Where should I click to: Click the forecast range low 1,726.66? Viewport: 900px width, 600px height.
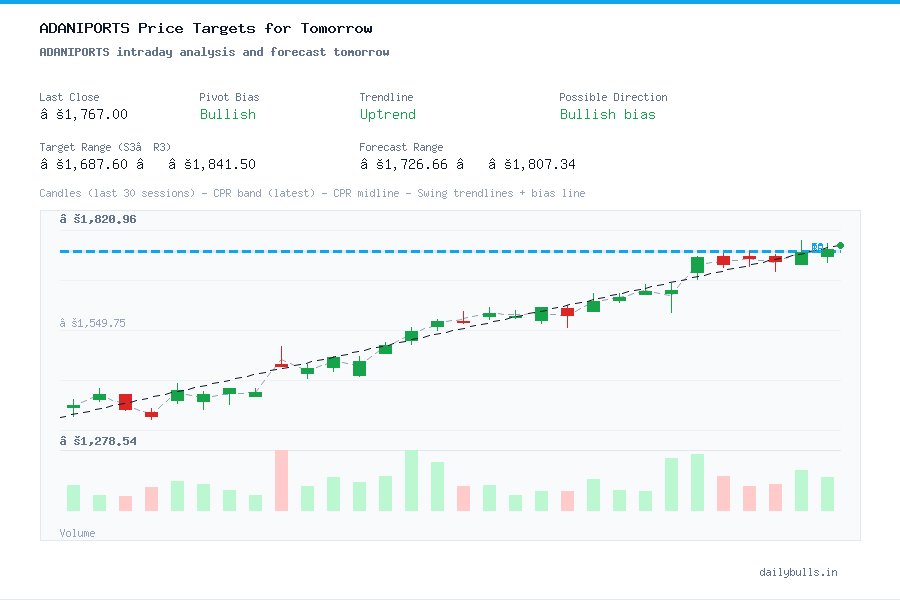click(404, 164)
